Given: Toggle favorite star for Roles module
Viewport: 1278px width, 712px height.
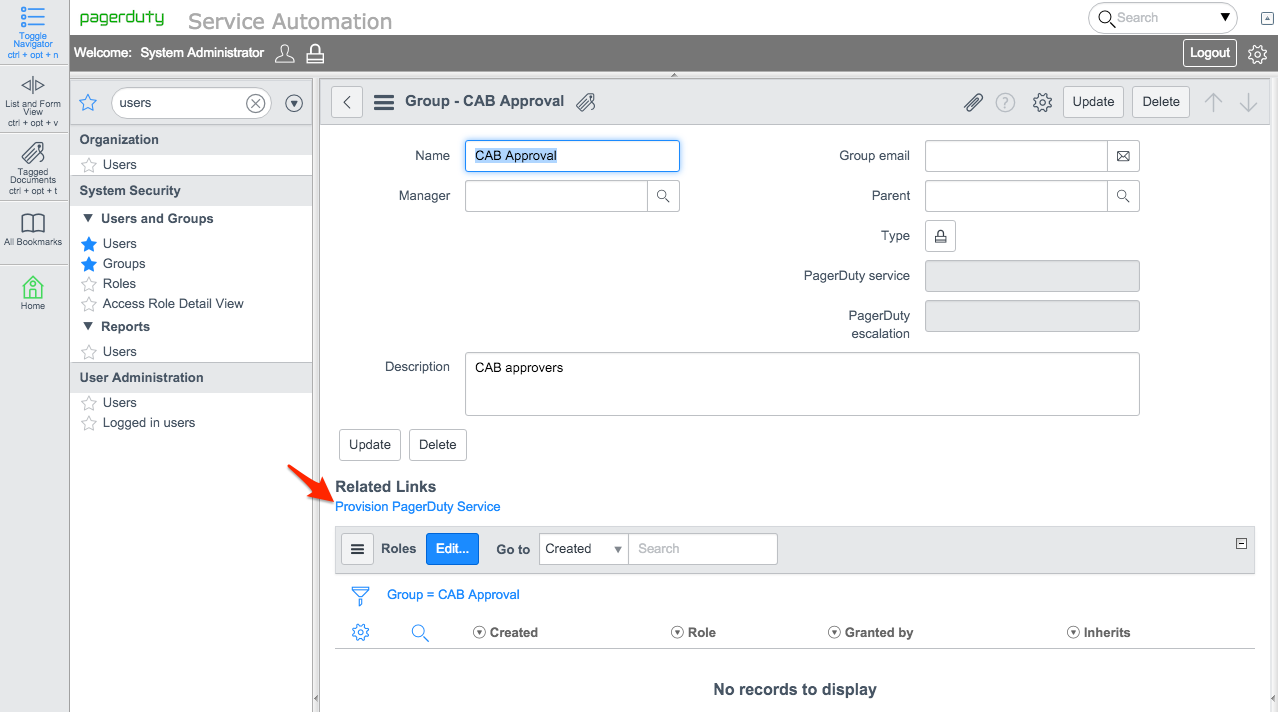Looking at the screenshot, I should pos(89,284).
